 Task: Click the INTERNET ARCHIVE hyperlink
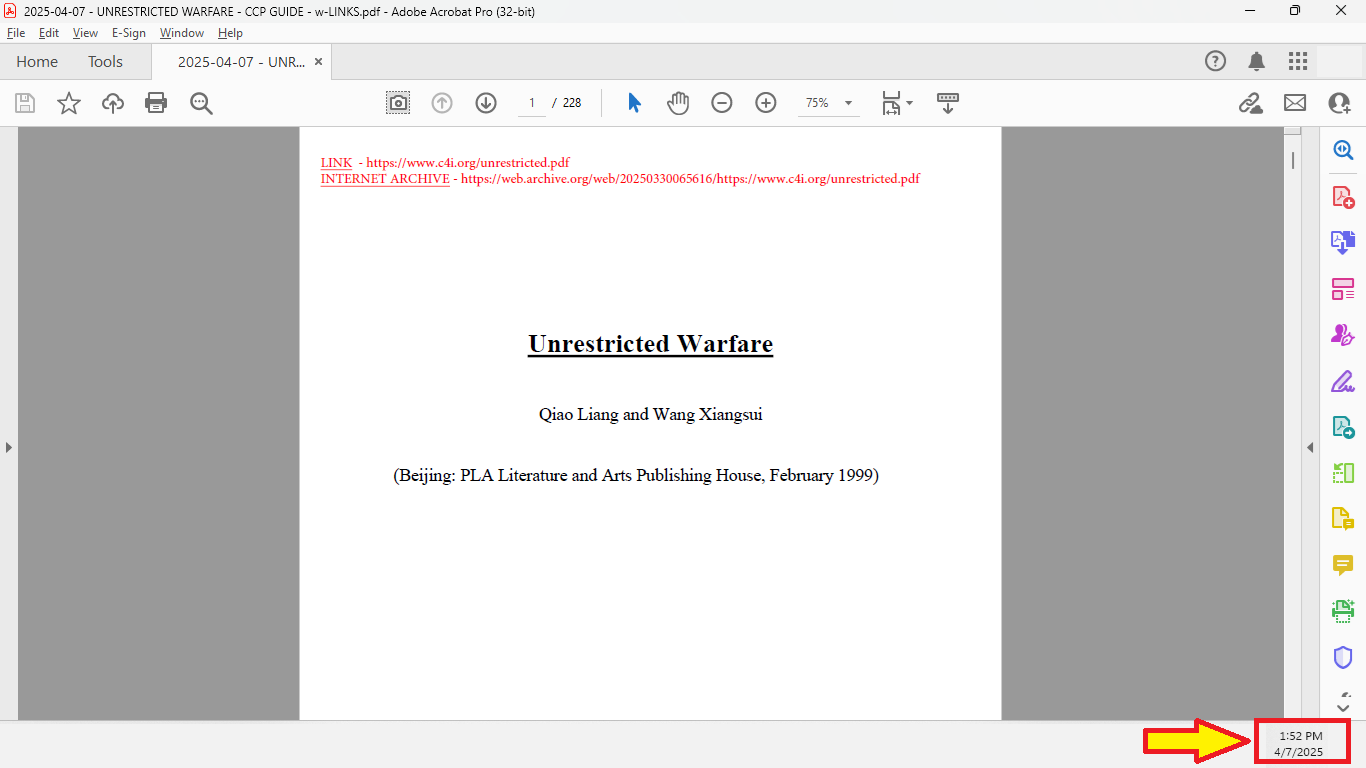pyautogui.click(x=385, y=179)
